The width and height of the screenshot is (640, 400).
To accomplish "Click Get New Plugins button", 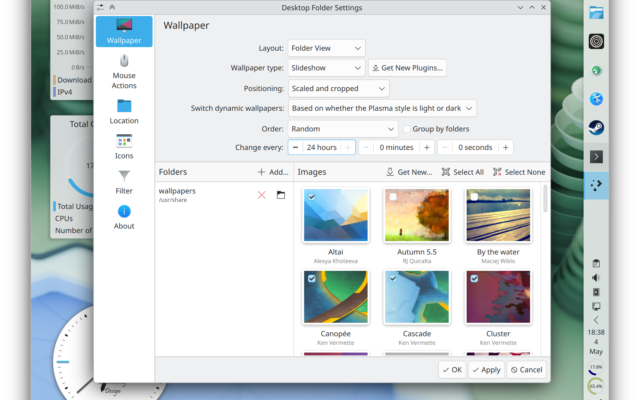I will tap(407, 68).
